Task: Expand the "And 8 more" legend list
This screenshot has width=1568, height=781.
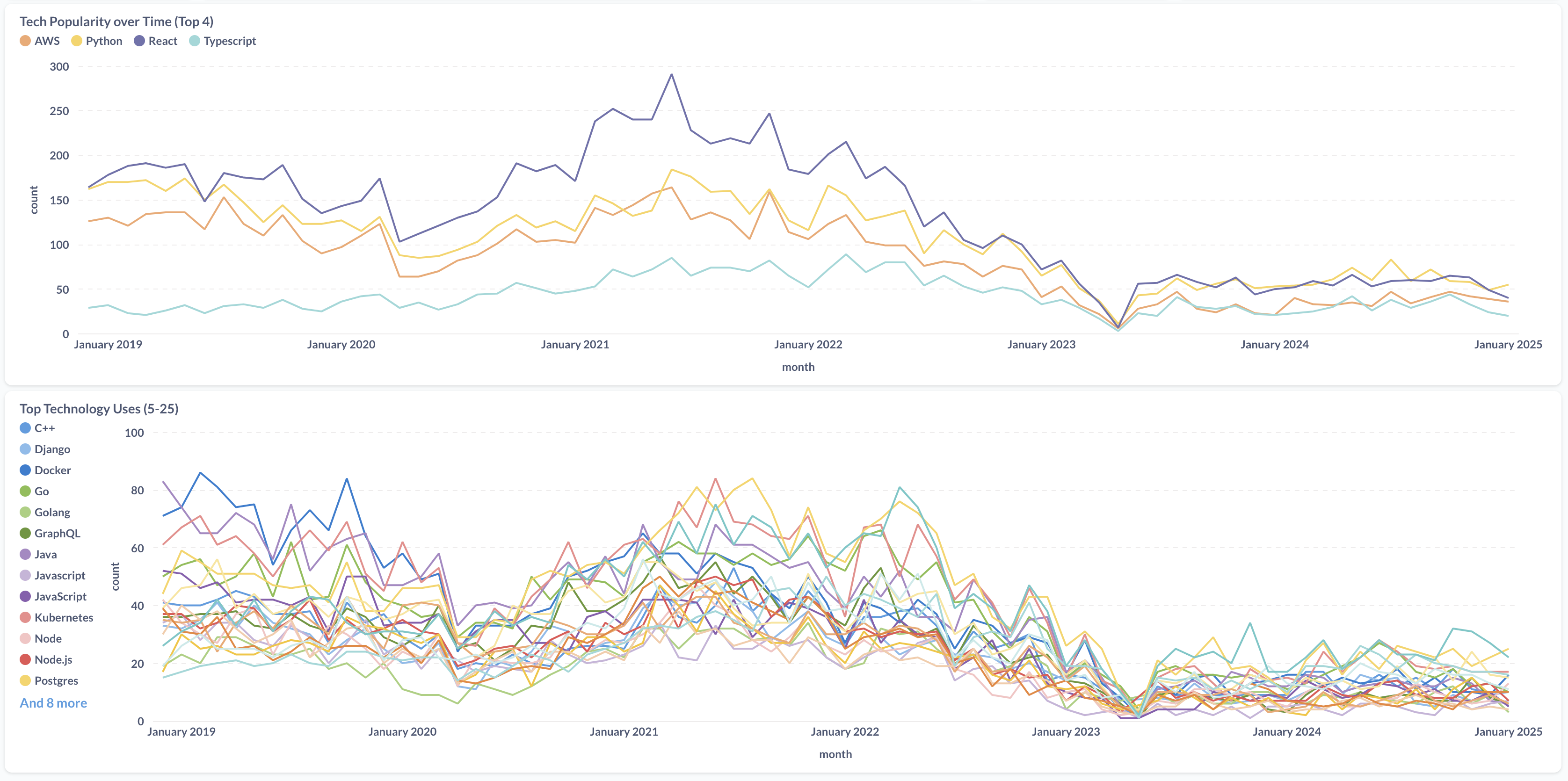Action: coord(53,702)
